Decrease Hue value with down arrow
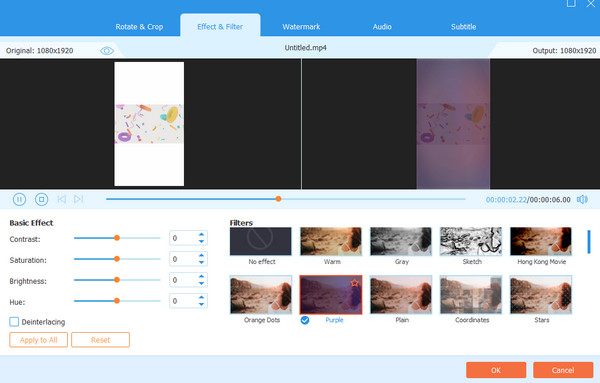Viewport: 600px width, 383px height. (201, 305)
